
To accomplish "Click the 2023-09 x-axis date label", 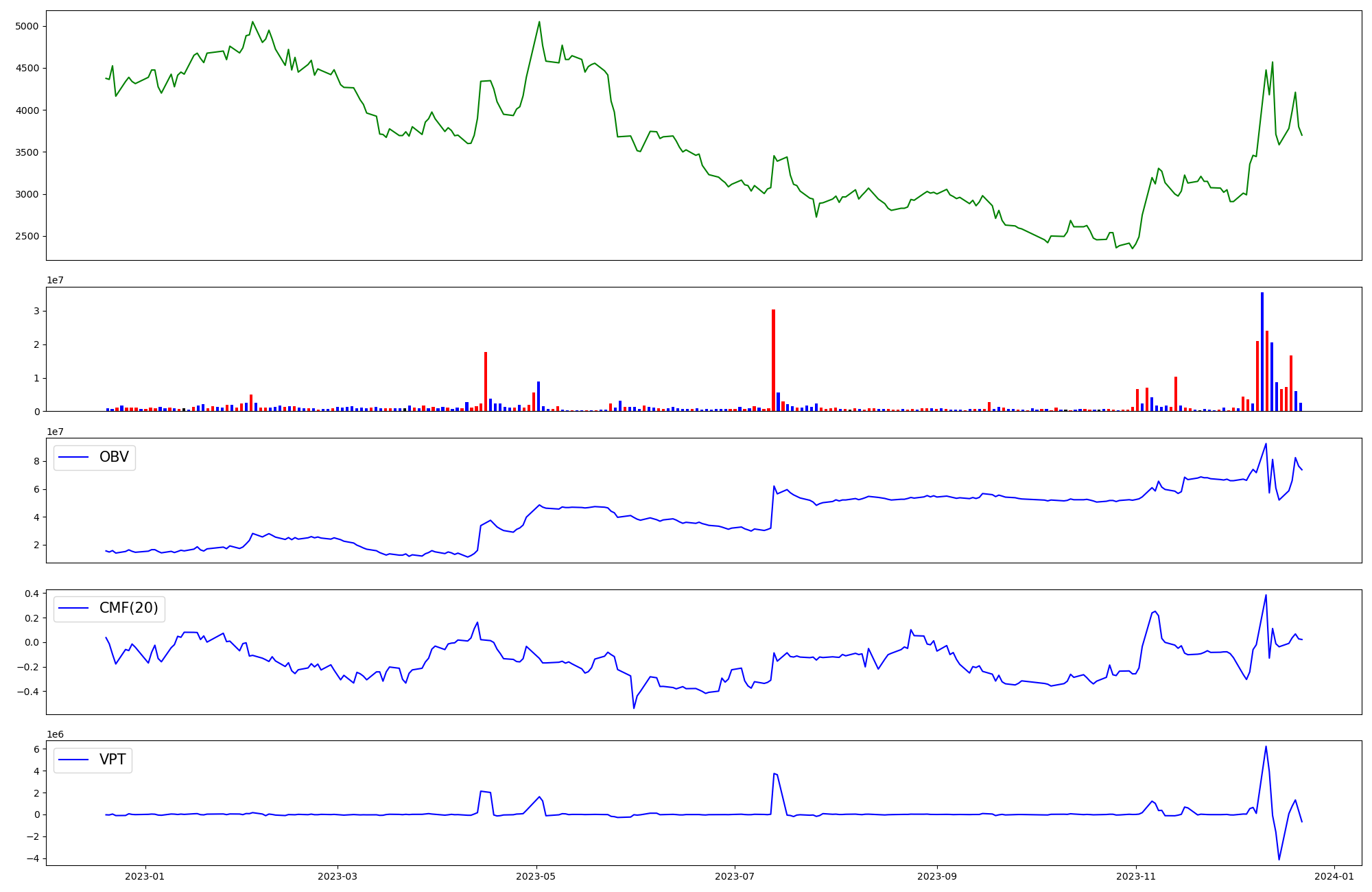I will click(936, 876).
